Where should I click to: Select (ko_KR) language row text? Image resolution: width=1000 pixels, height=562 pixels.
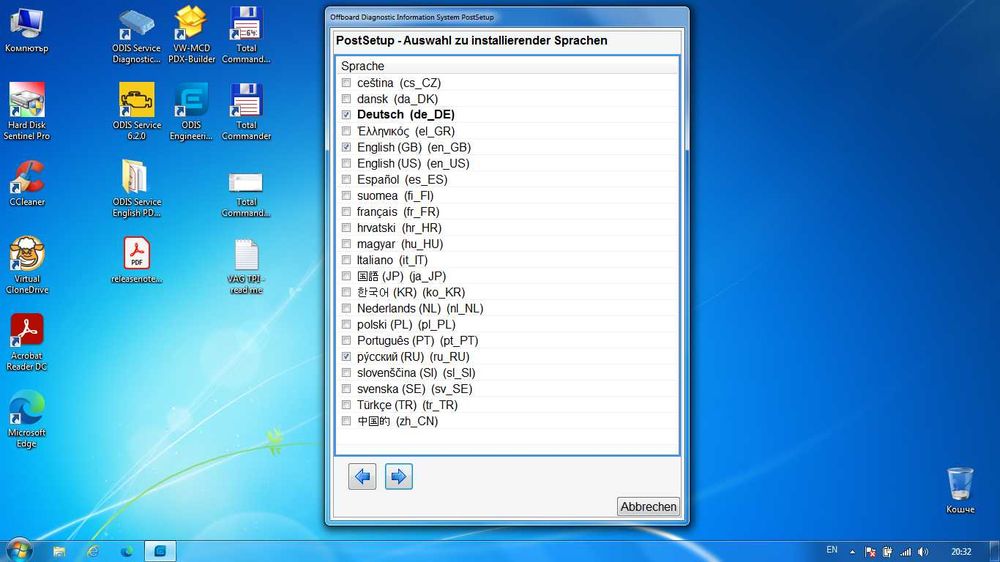tap(411, 292)
